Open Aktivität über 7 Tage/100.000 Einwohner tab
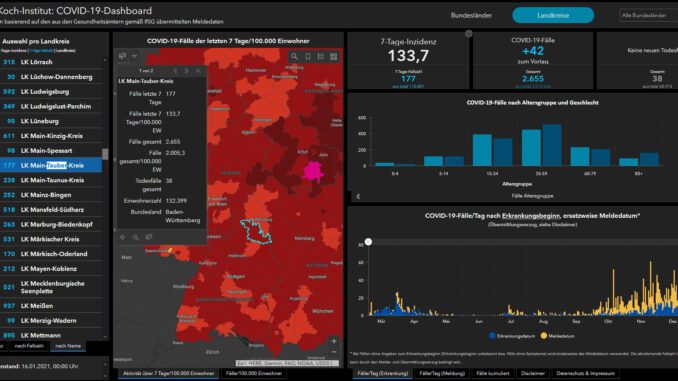 tap(169, 373)
